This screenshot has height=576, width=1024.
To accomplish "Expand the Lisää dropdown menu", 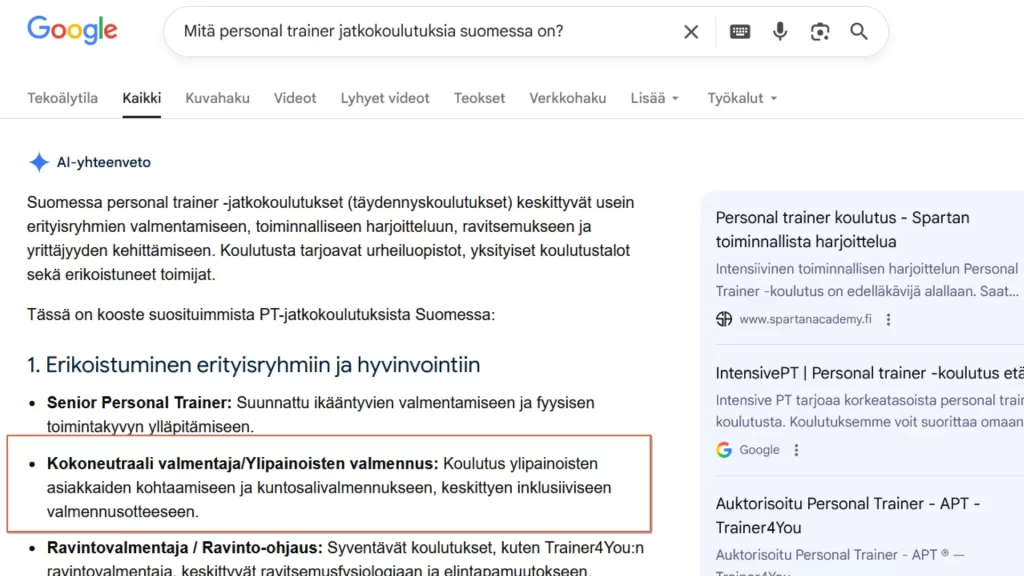I will coord(655,98).
